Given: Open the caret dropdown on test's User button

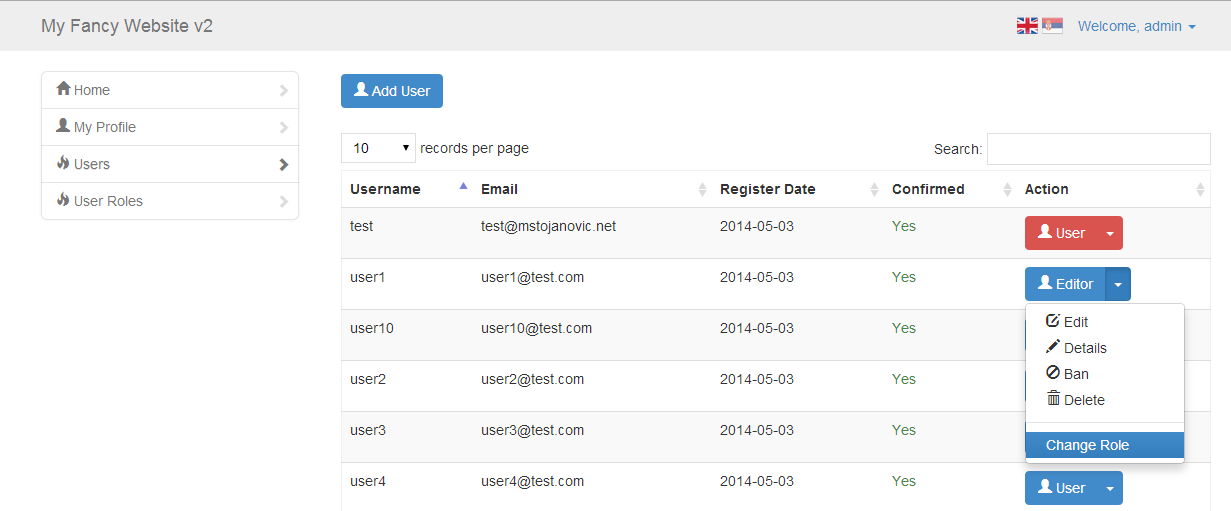Looking at the screenshot, I should point(1109,233).
